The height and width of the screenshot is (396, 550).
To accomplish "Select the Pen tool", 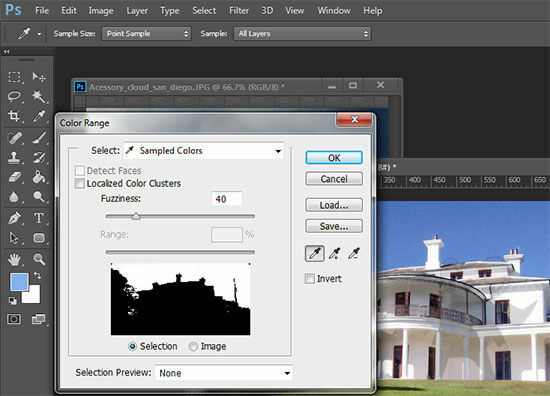I will click(14, 218).
